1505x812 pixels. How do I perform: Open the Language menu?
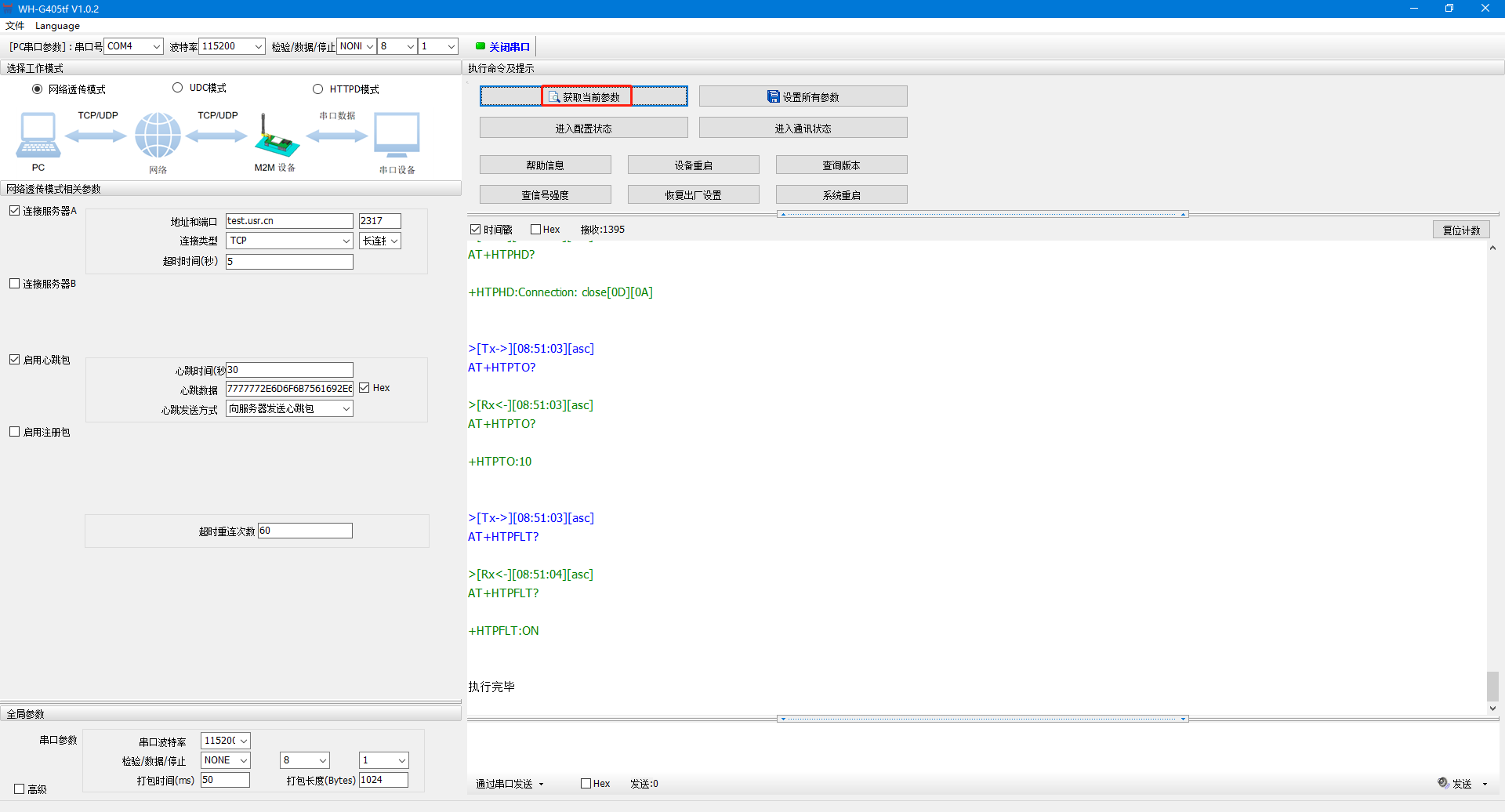pos(57,26)
